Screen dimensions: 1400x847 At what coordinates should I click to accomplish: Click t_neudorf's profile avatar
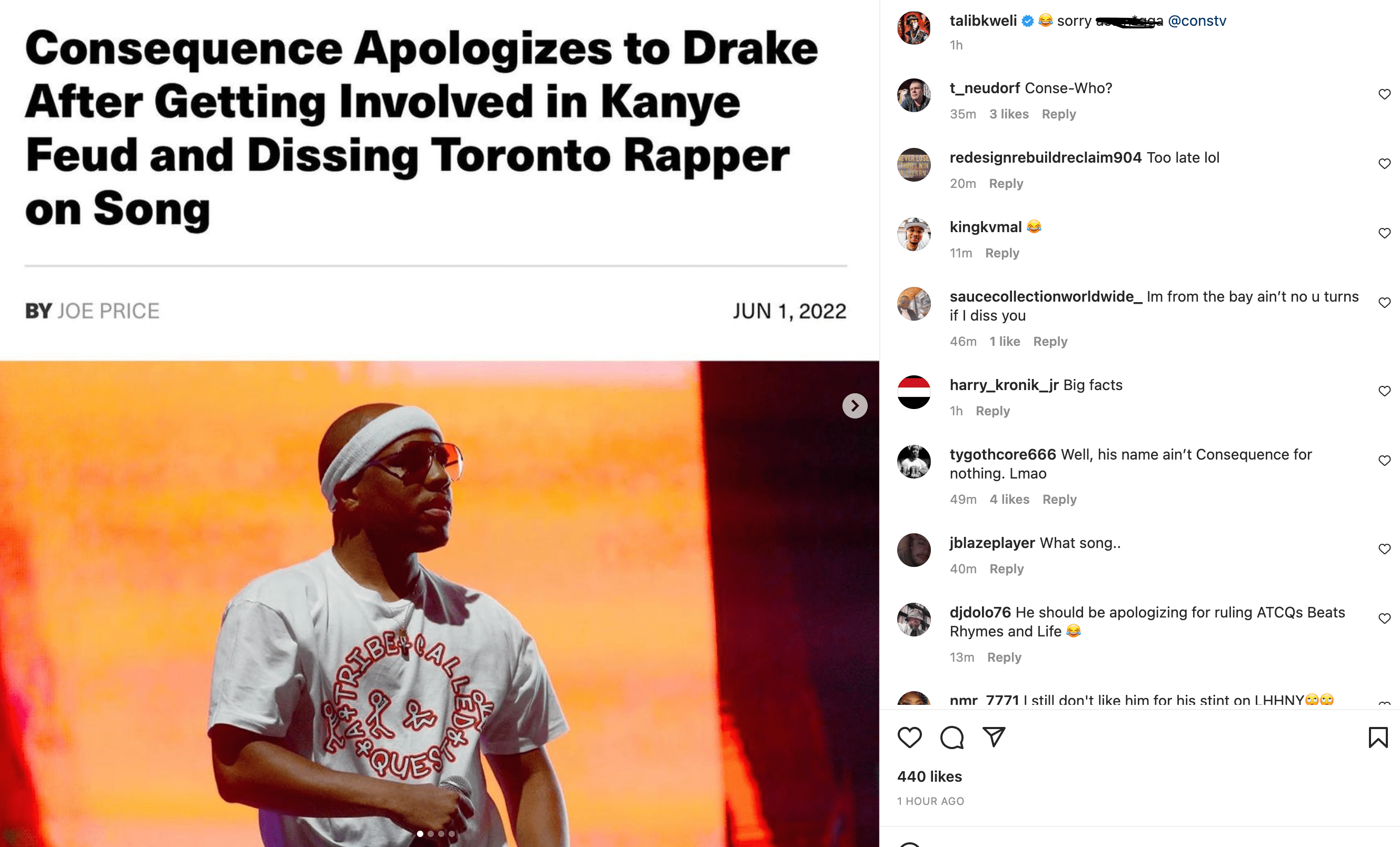click(914, 95)
